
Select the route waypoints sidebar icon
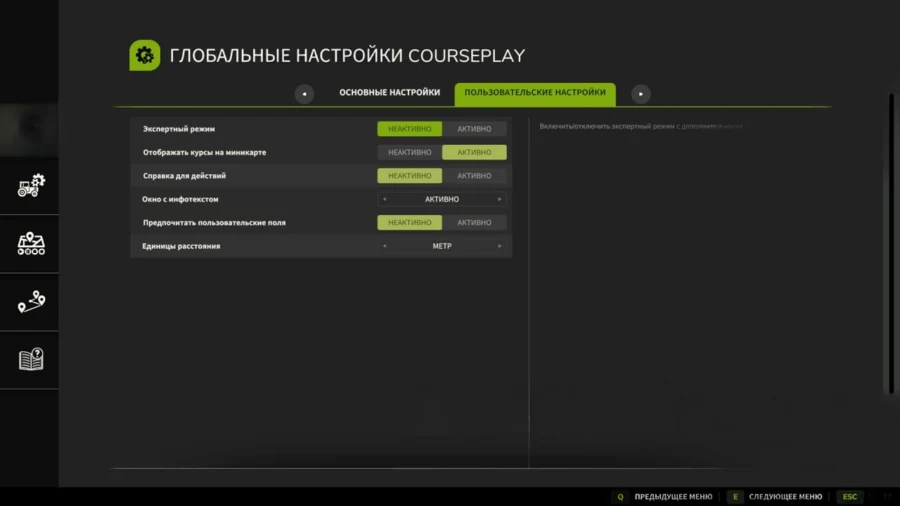(31, 302)
